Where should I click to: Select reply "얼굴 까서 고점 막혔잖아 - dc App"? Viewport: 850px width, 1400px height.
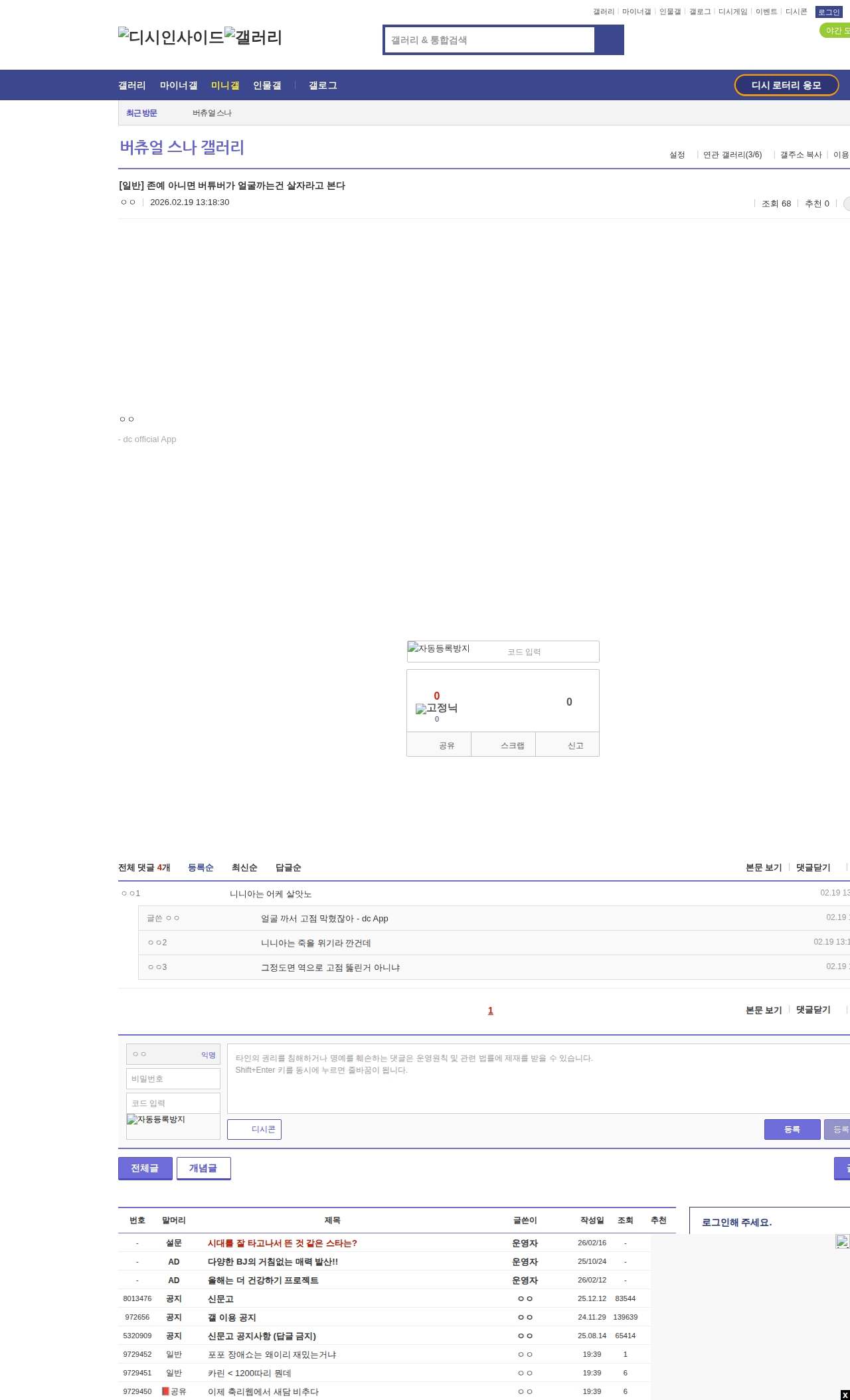(325, 919)
